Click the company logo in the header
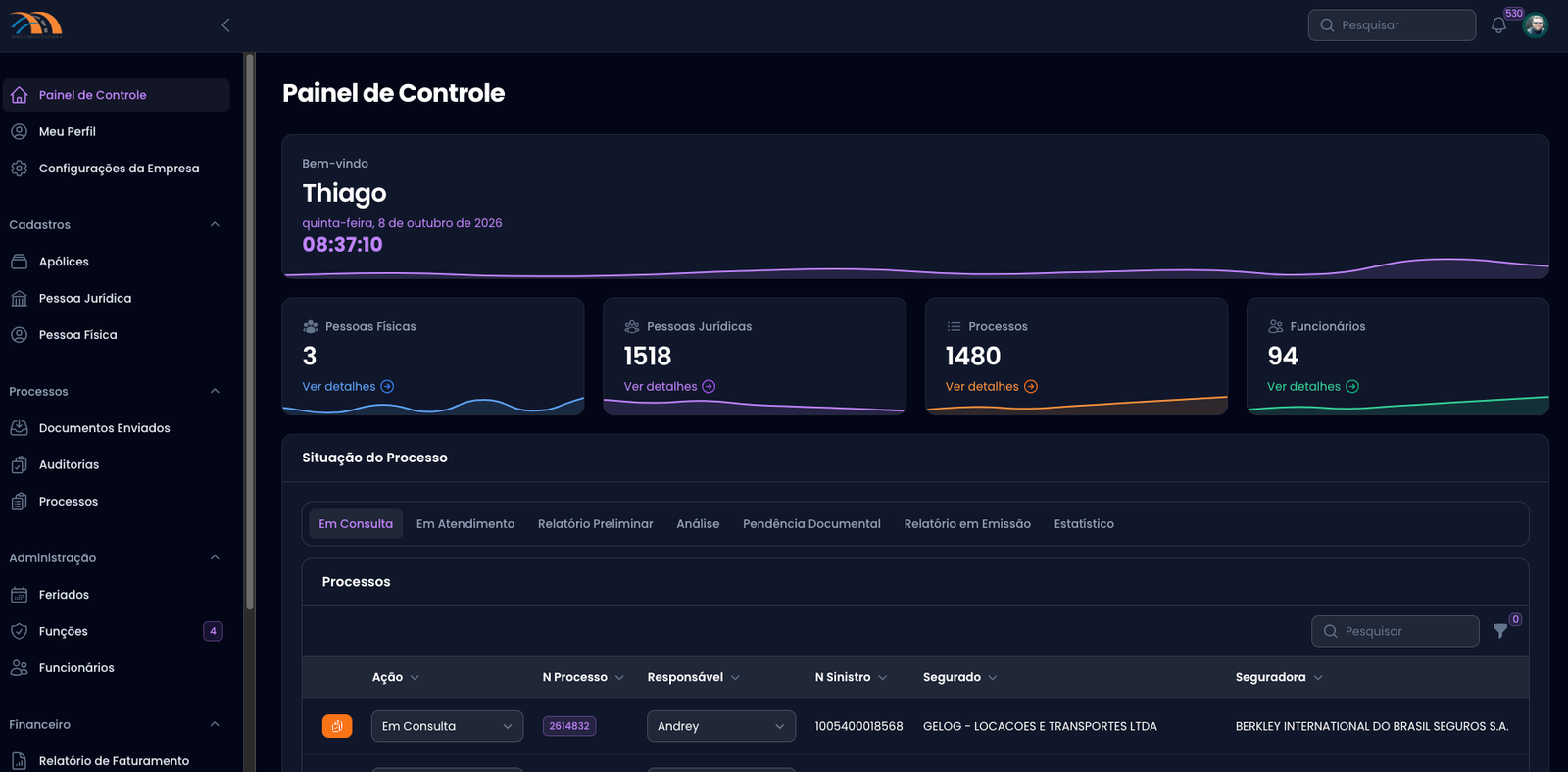1568x772 pixels. (36, 24)
